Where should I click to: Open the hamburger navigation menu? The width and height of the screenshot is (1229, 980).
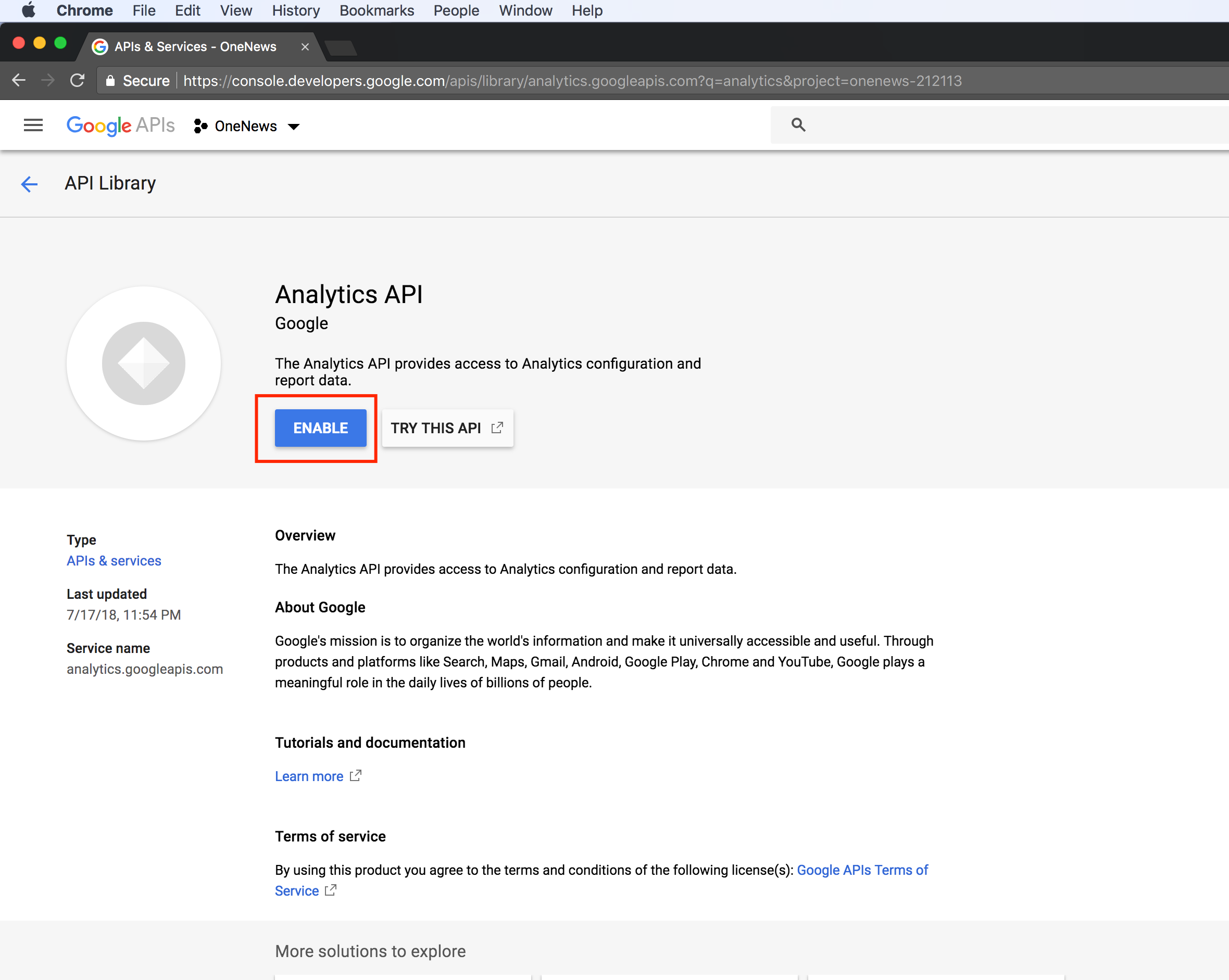(x=33, y=125)
